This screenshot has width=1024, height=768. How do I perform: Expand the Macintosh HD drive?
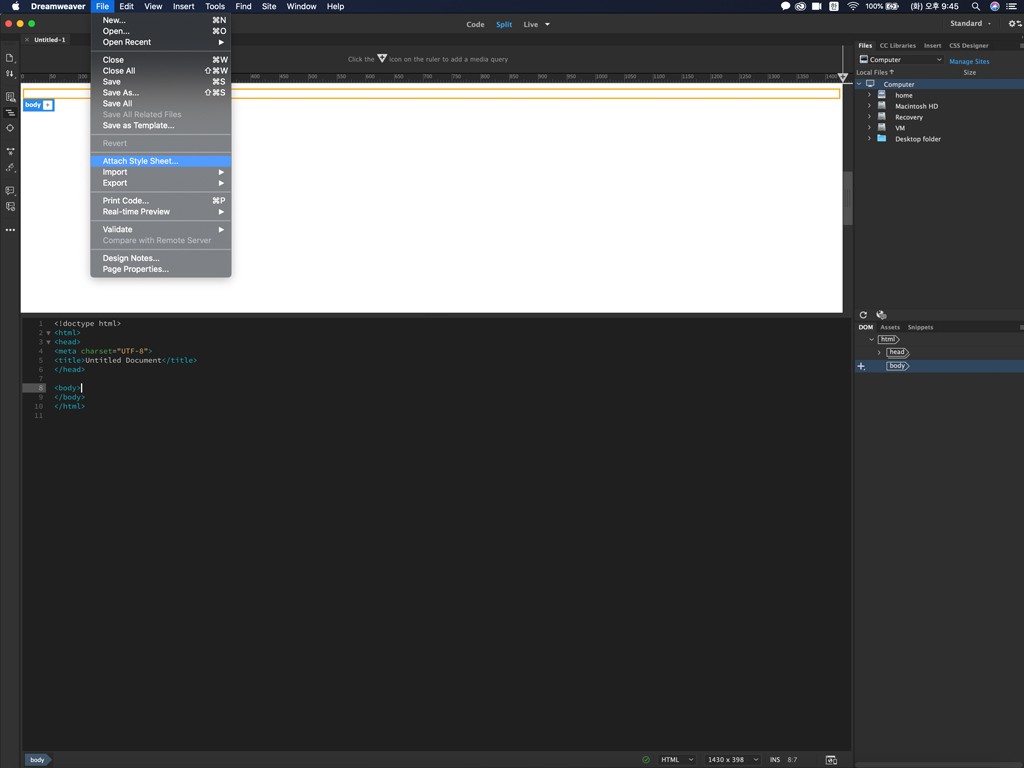coord(869,106)
